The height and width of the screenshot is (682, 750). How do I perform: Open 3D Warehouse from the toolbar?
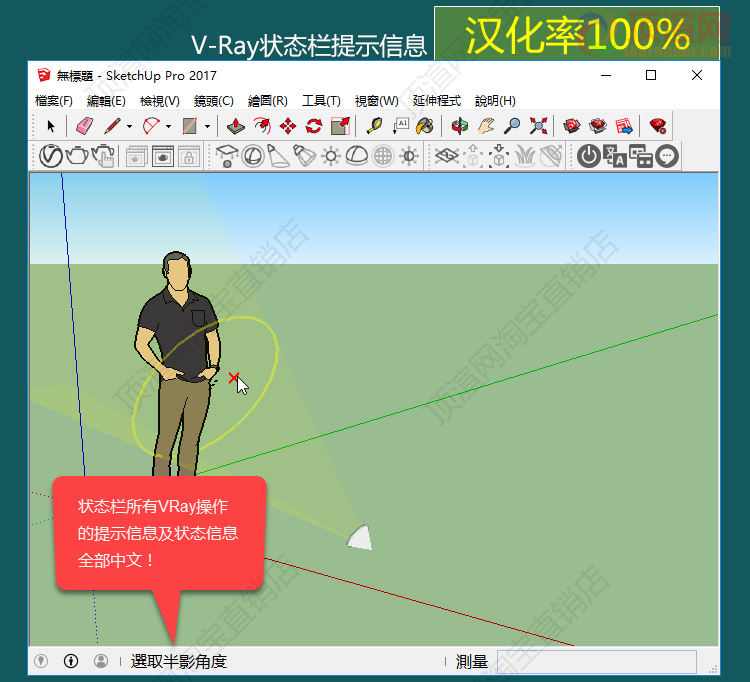572,126
